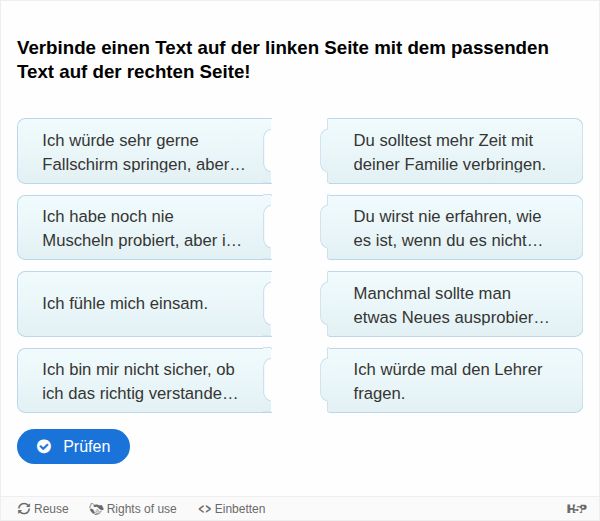
Task: Select 'Ich bin mir nicht sicher' card
Action: [x=140, y=381]
